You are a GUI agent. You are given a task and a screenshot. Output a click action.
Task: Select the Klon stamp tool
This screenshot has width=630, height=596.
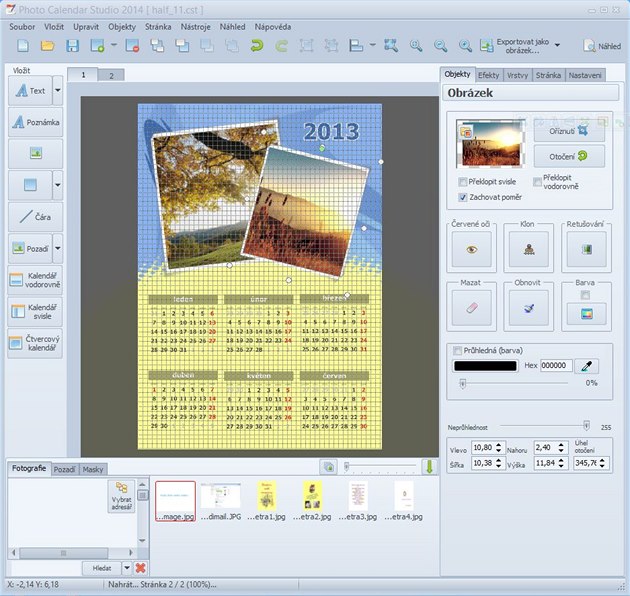529,250
